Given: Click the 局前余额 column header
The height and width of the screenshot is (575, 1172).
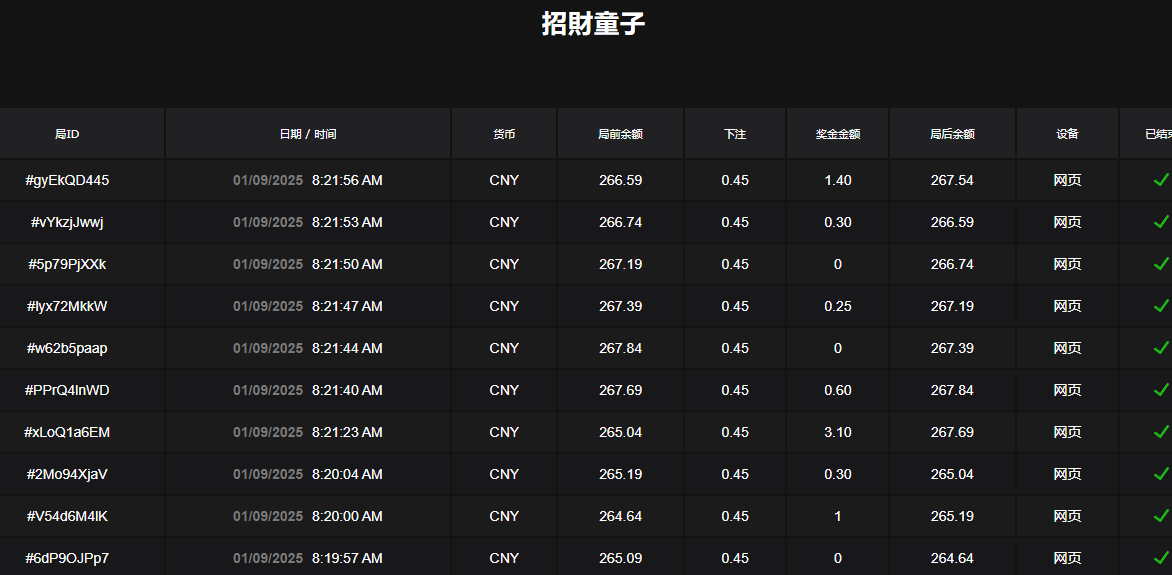Looking at the screenshot, I should click(620, 134).
